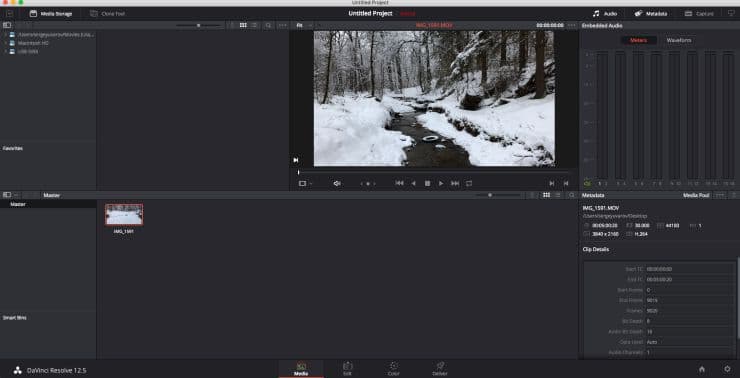This screenshot has width=740, height=378.
Task: Switch to the Deliver page
Action: click(x=439, y=369)
